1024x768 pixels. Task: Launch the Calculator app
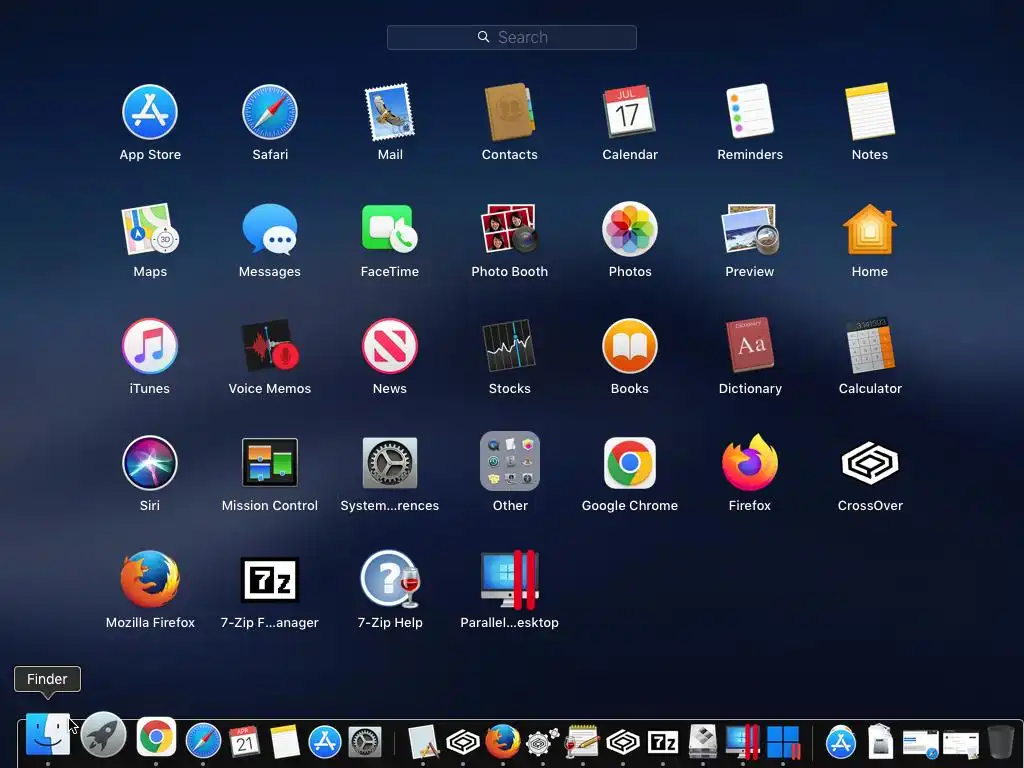870,346
